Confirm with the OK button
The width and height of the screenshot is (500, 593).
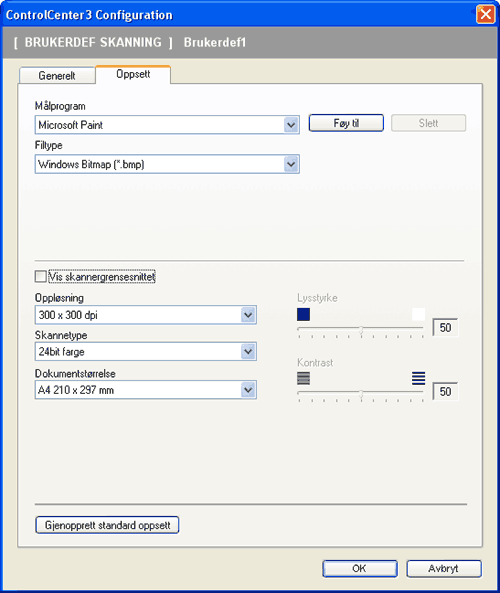click(360, 568)
